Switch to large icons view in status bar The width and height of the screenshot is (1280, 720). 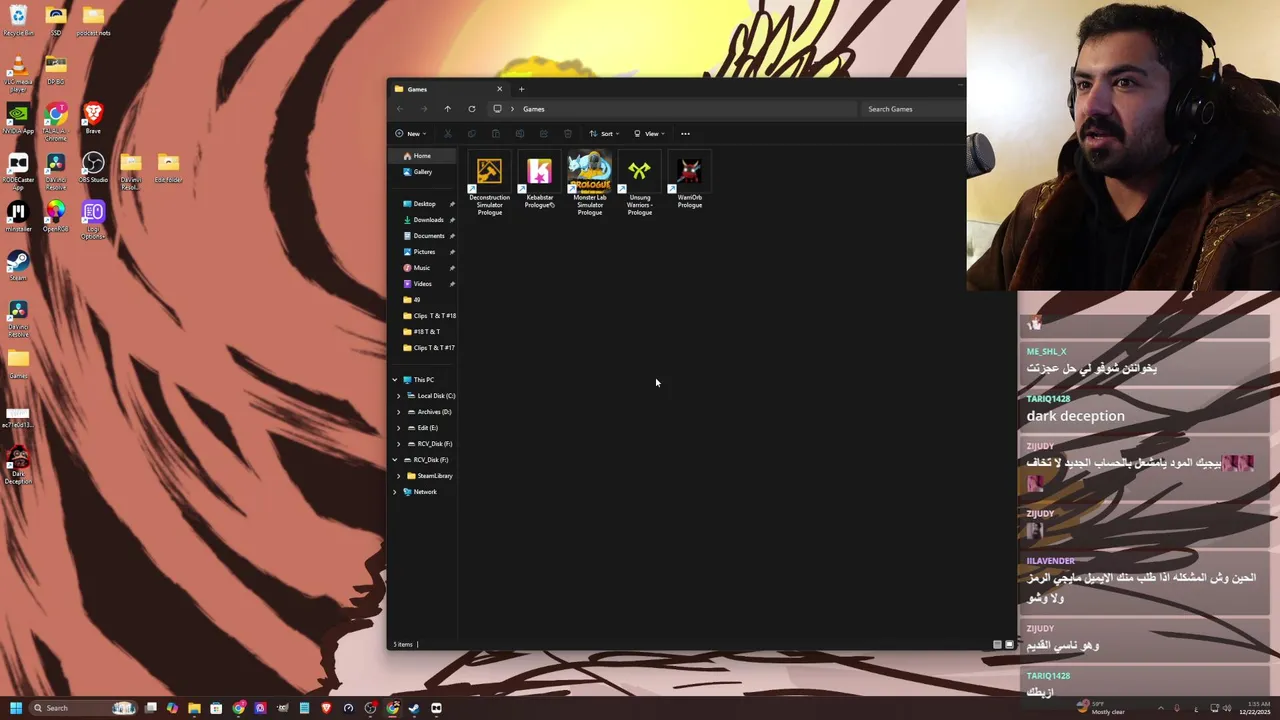click(1009, 645)
